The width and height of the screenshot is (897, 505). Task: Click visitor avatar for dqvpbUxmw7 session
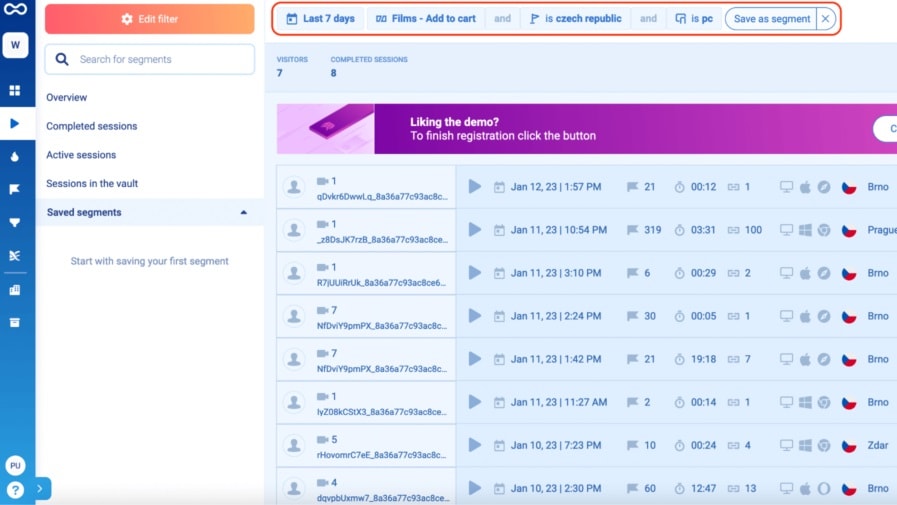[294, 488]
